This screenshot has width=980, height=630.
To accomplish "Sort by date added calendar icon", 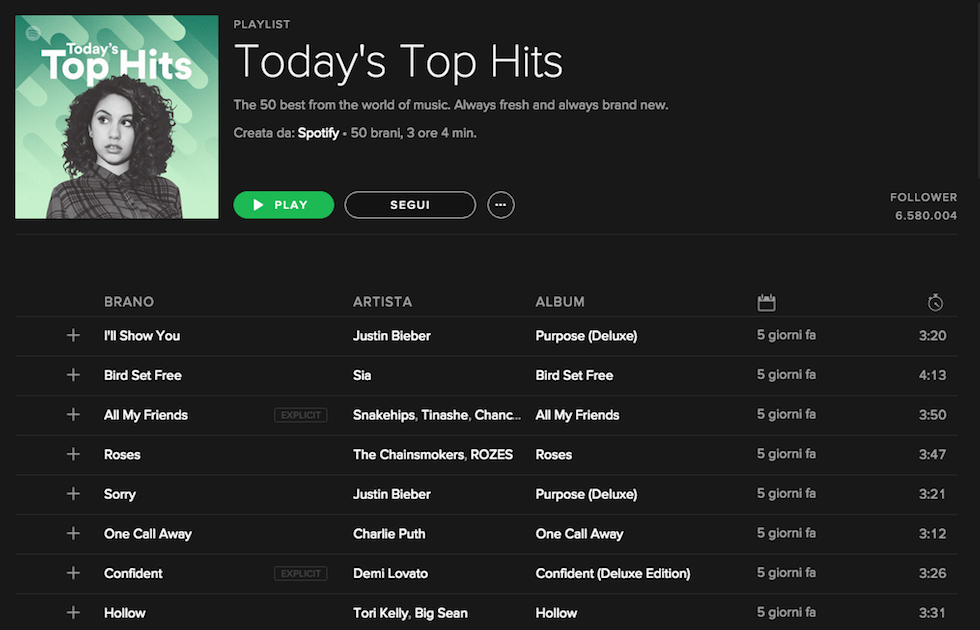I will [x=767, y=302].
